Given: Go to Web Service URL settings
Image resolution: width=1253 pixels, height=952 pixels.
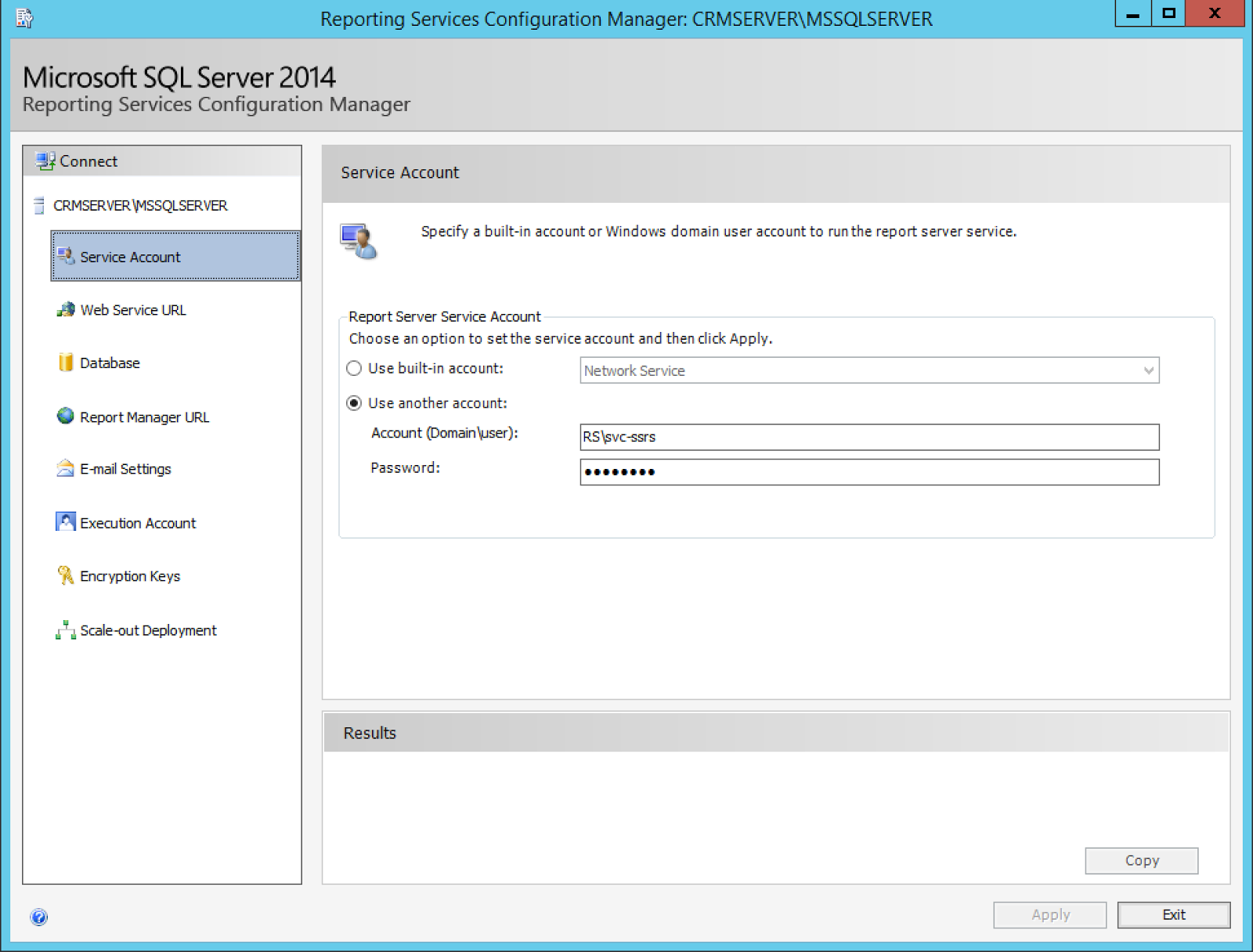Looking at the screenshot, I should point(133,310).
